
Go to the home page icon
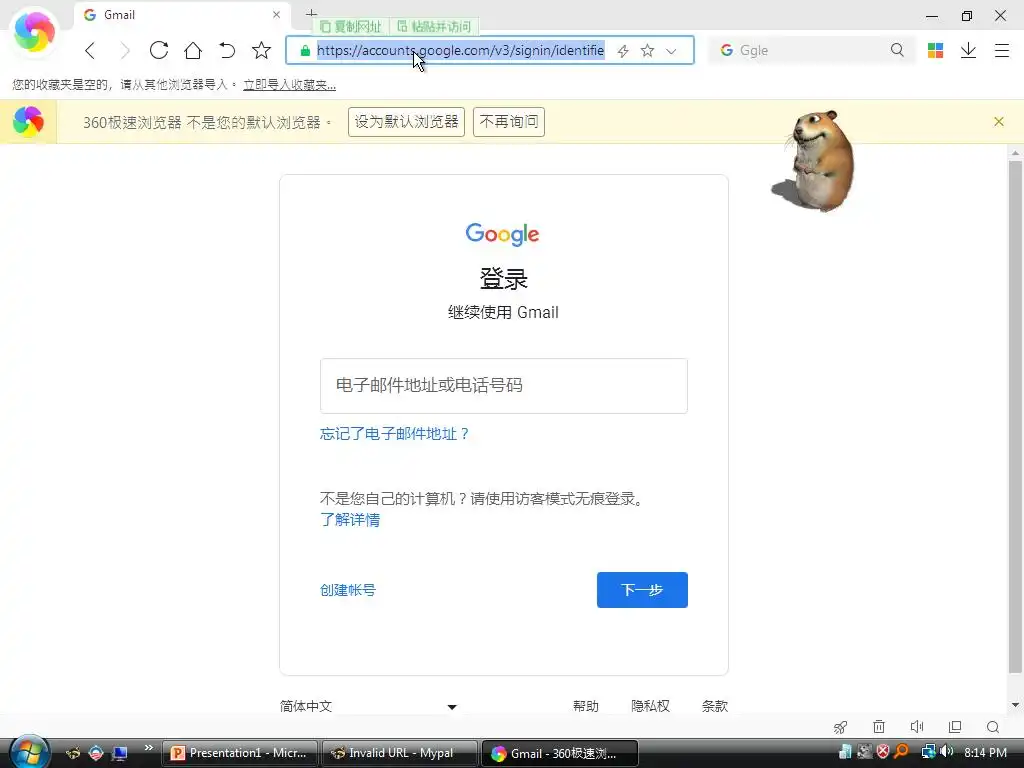193,50
